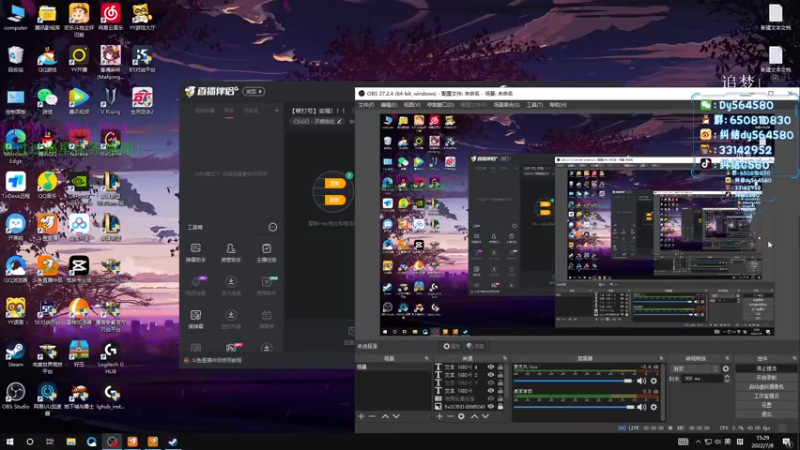
Task: Open the WeGame desktop shortcut
Action: click(x=110, y=143)
